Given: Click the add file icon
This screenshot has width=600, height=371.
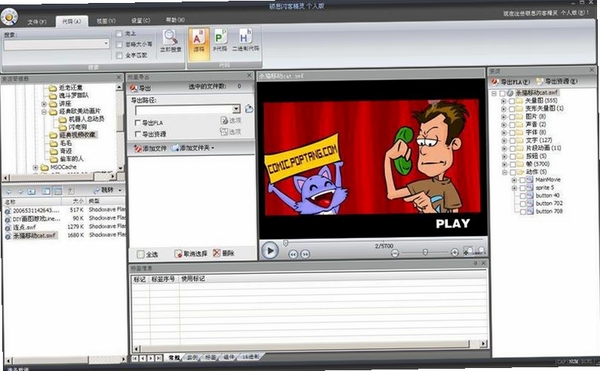Looking at the screenshot, I should pyautogui.click(x=137, y=148).
